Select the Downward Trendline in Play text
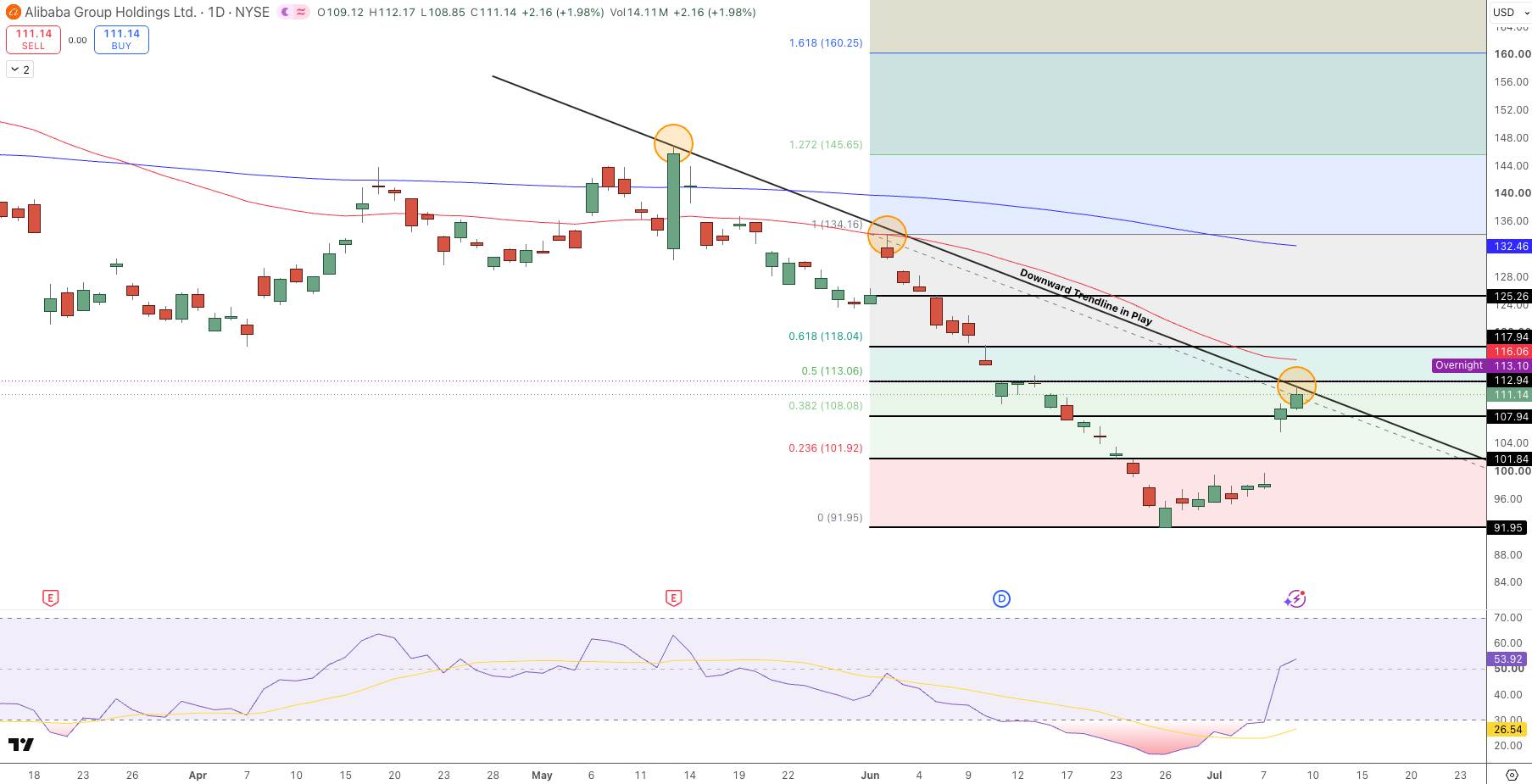This screenshot has width=1532, height=784. pyautogui.click(x=1085, y=297)
